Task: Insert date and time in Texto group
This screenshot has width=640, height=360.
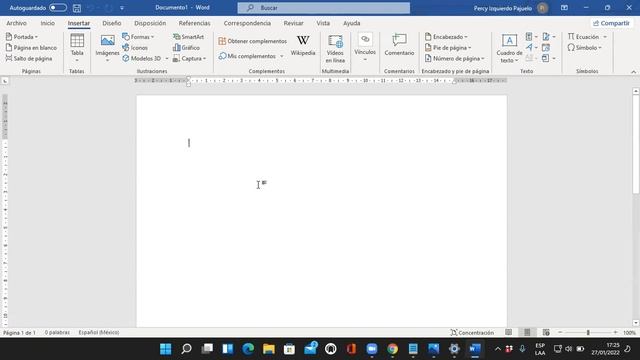Action: pyautogui.click(x=546, y=48)
